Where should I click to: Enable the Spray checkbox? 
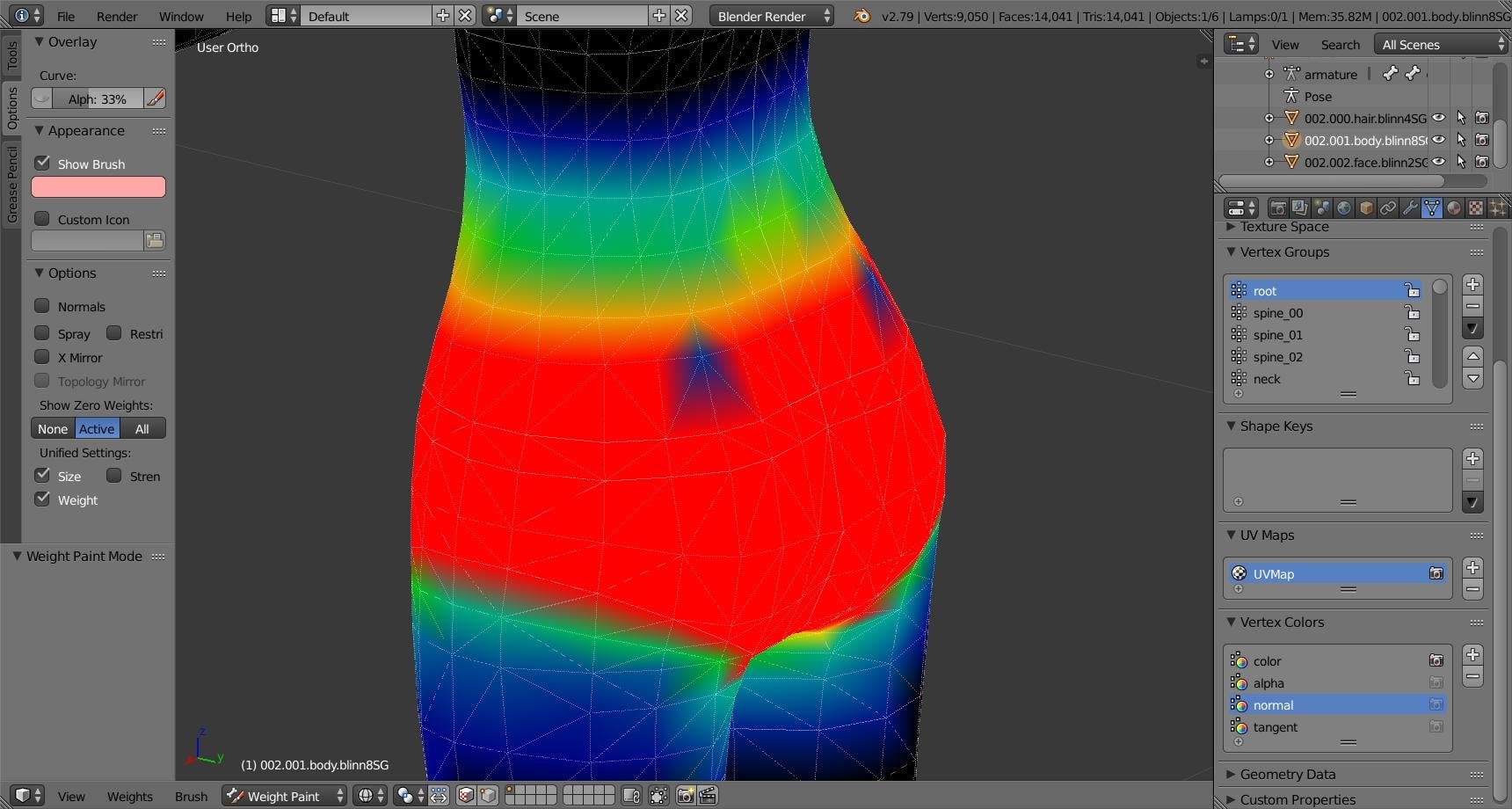(x=42, y=333)
